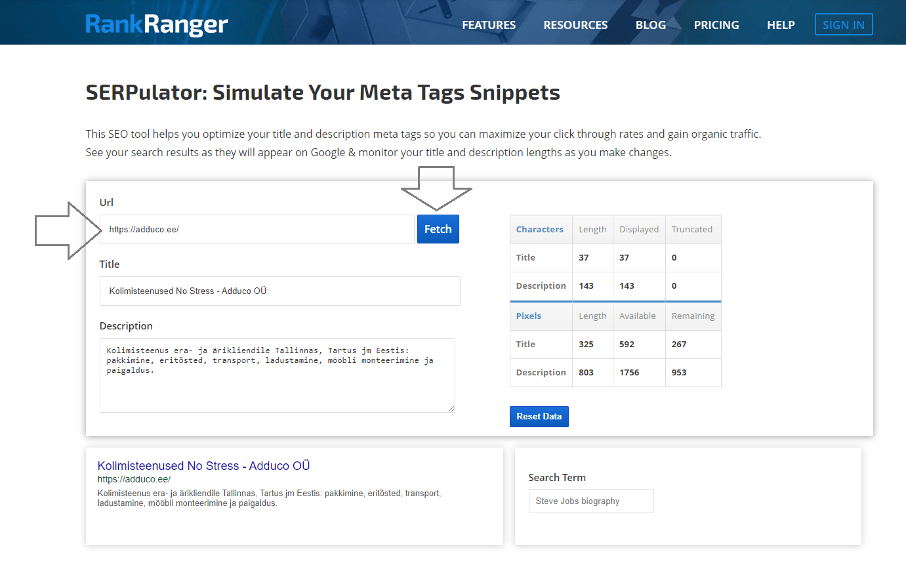Click the Search Term label
Screen dimensions: 906x570
[x=556, y=478]
